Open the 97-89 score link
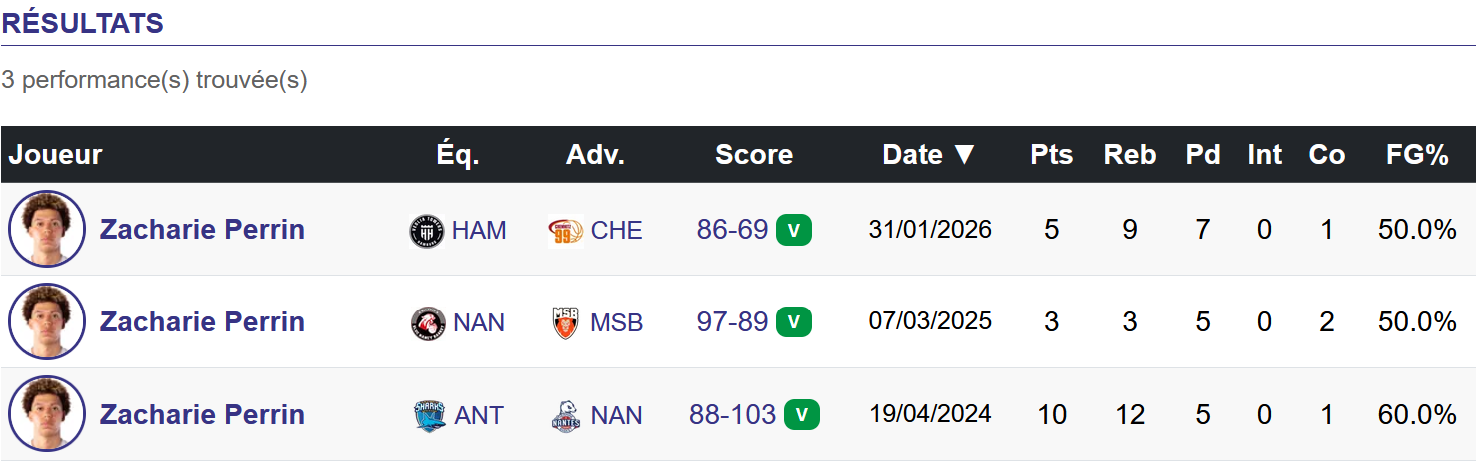 coord(732,322)
